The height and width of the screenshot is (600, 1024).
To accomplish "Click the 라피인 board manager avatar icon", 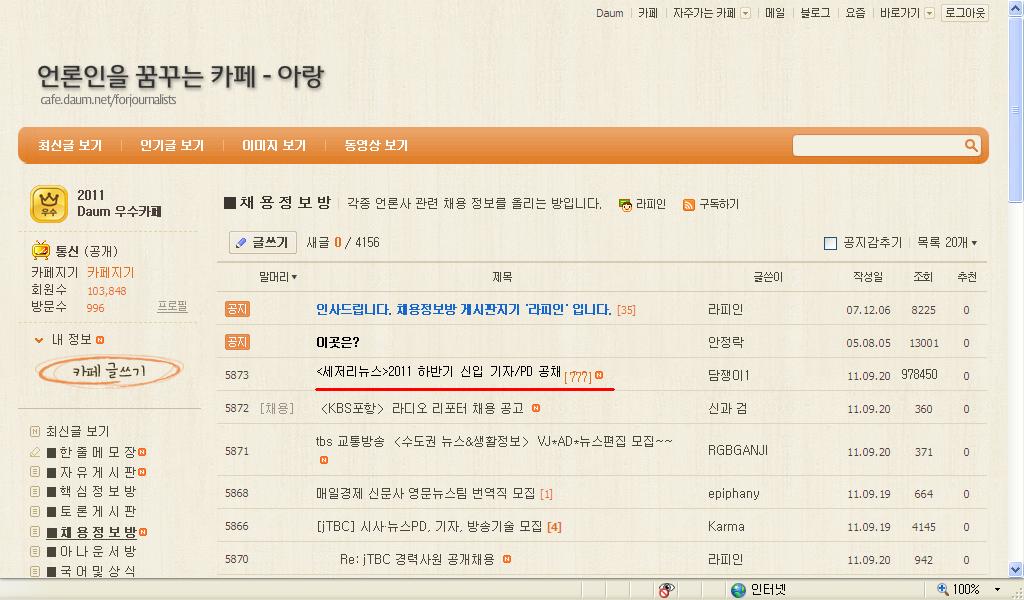I will 625,205.
